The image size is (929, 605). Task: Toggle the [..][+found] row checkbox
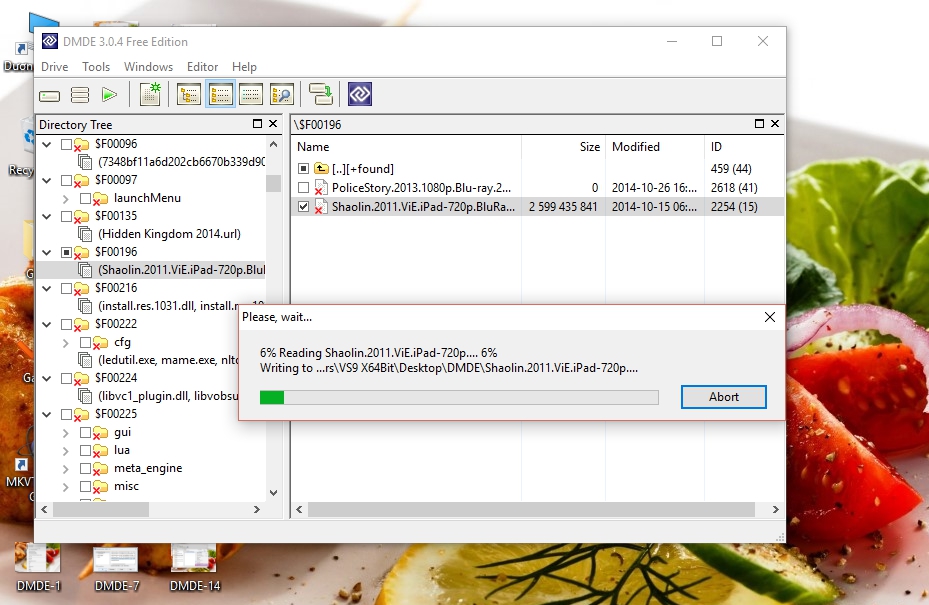303,169
